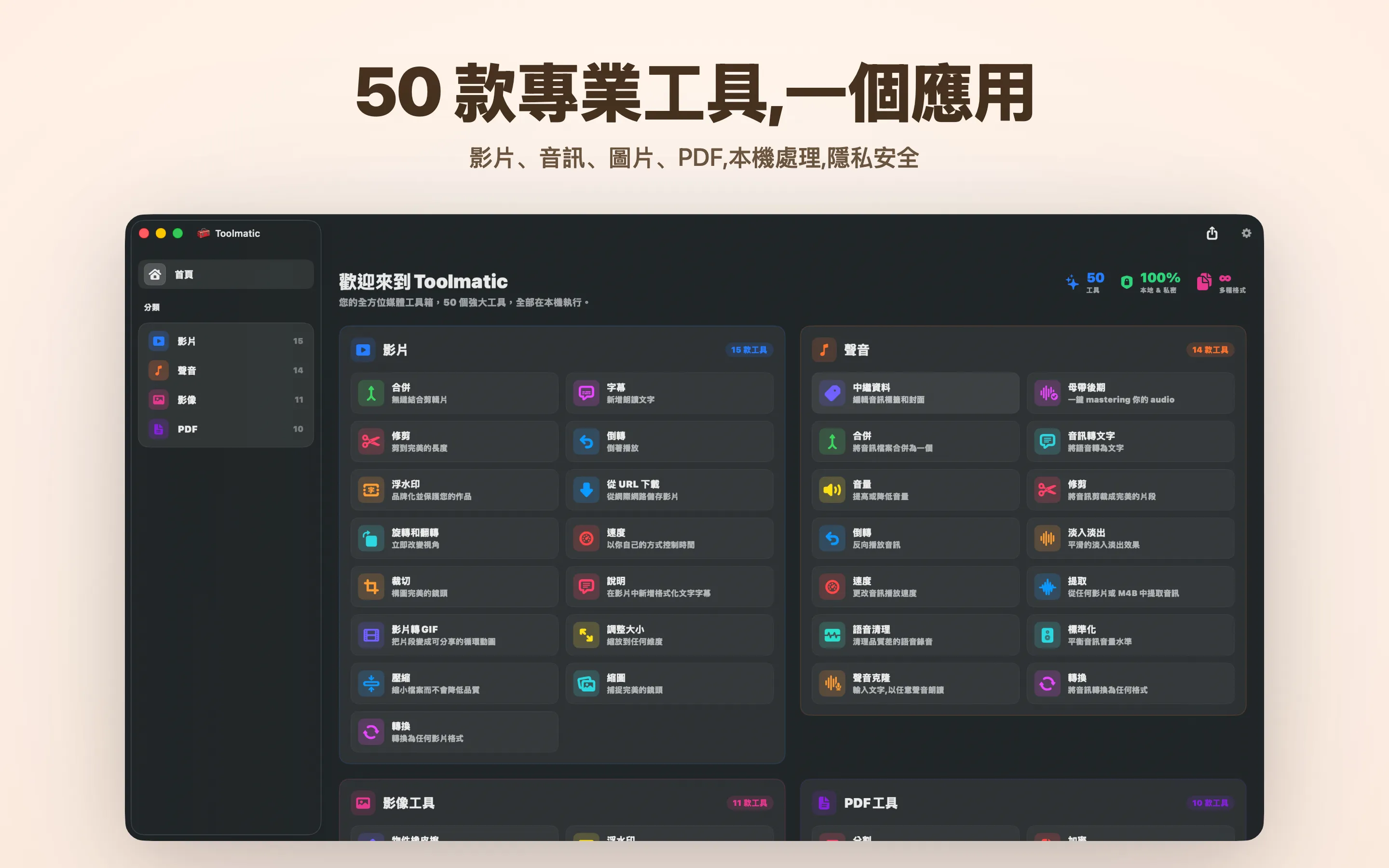
Task: Open 影像 category in sidebar
Action: pos(226,400)
